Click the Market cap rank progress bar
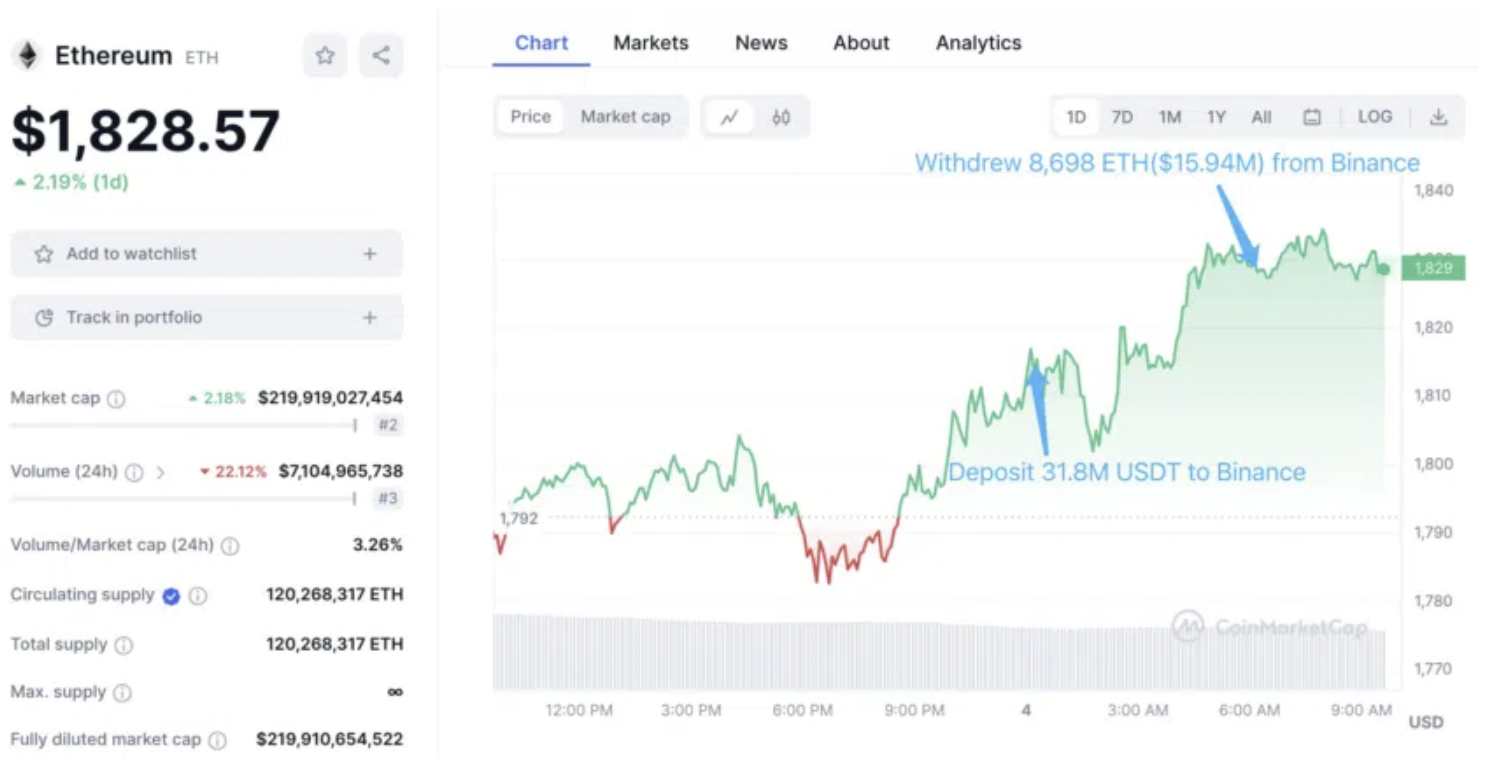1494x770 pixels. (x=183, y=425)
